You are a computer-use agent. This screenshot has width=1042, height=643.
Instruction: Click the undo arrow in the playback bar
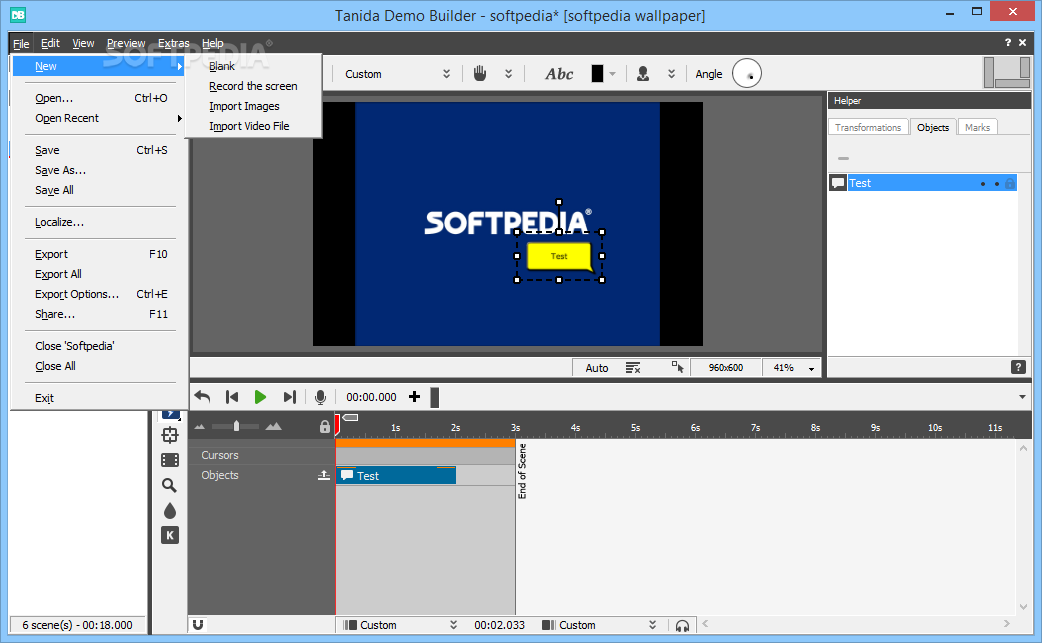click(x=203, y=397)
